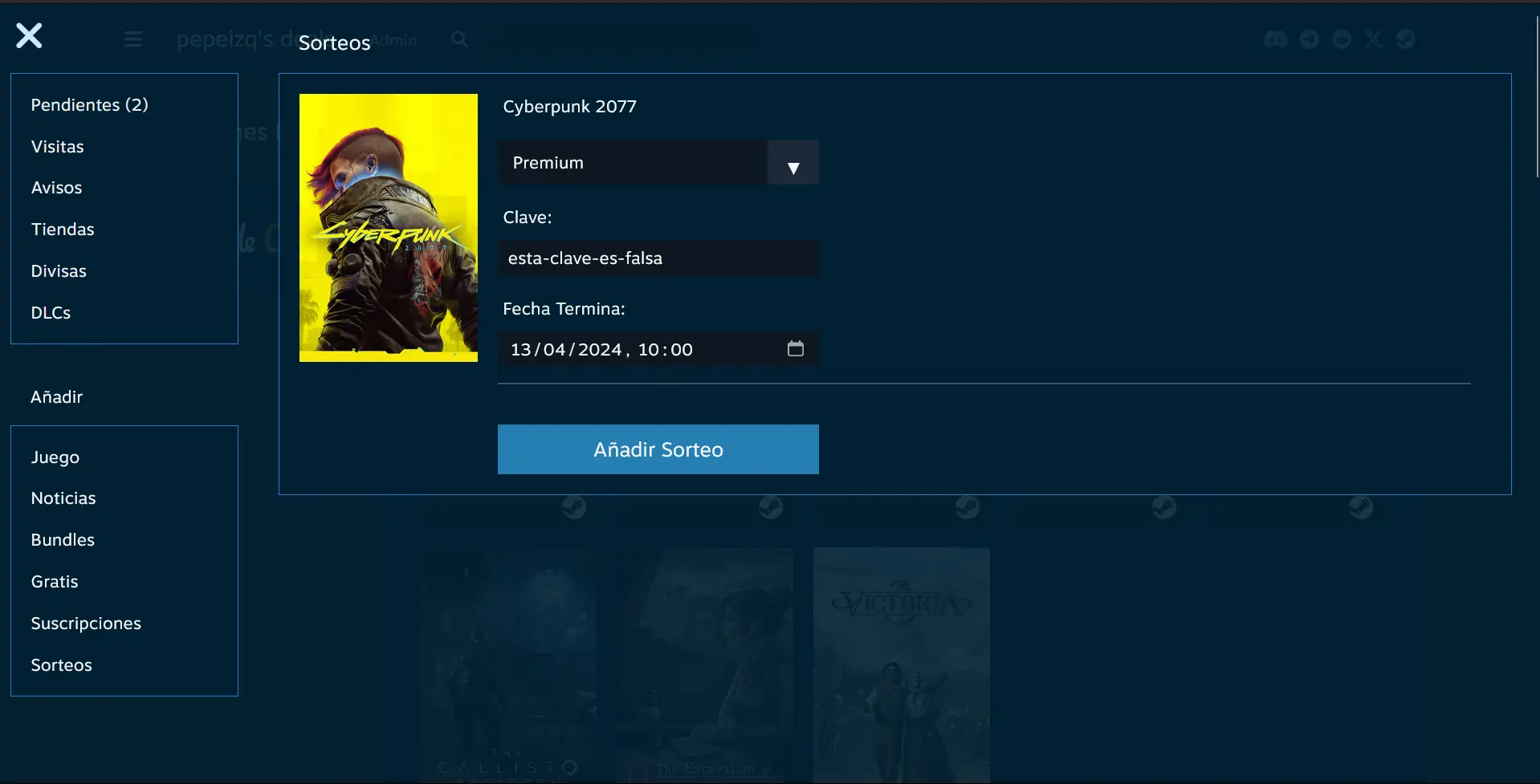Go to Visitas section

pos(57,147)
